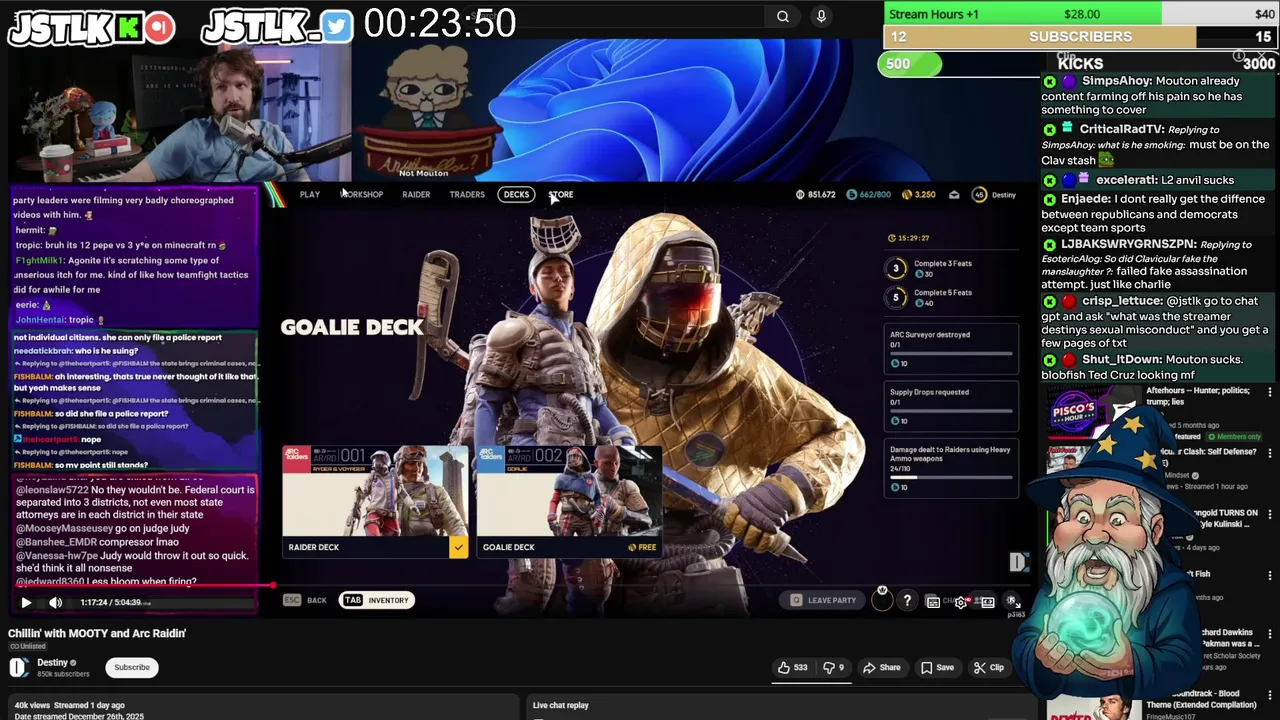The image size is (1280, 720).
Task: Click the Members only badge
Action: pyautogui.click(x=1233, y=437)
